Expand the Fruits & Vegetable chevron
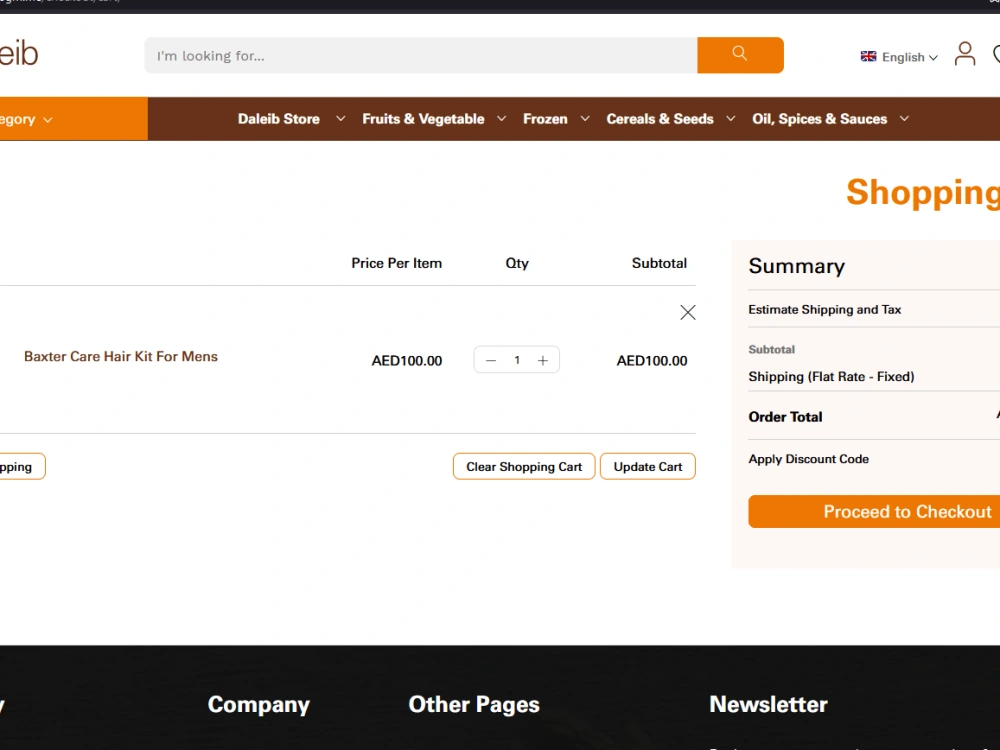The height and width of the screenshot is (750, 1000). [x=501, y=119]
